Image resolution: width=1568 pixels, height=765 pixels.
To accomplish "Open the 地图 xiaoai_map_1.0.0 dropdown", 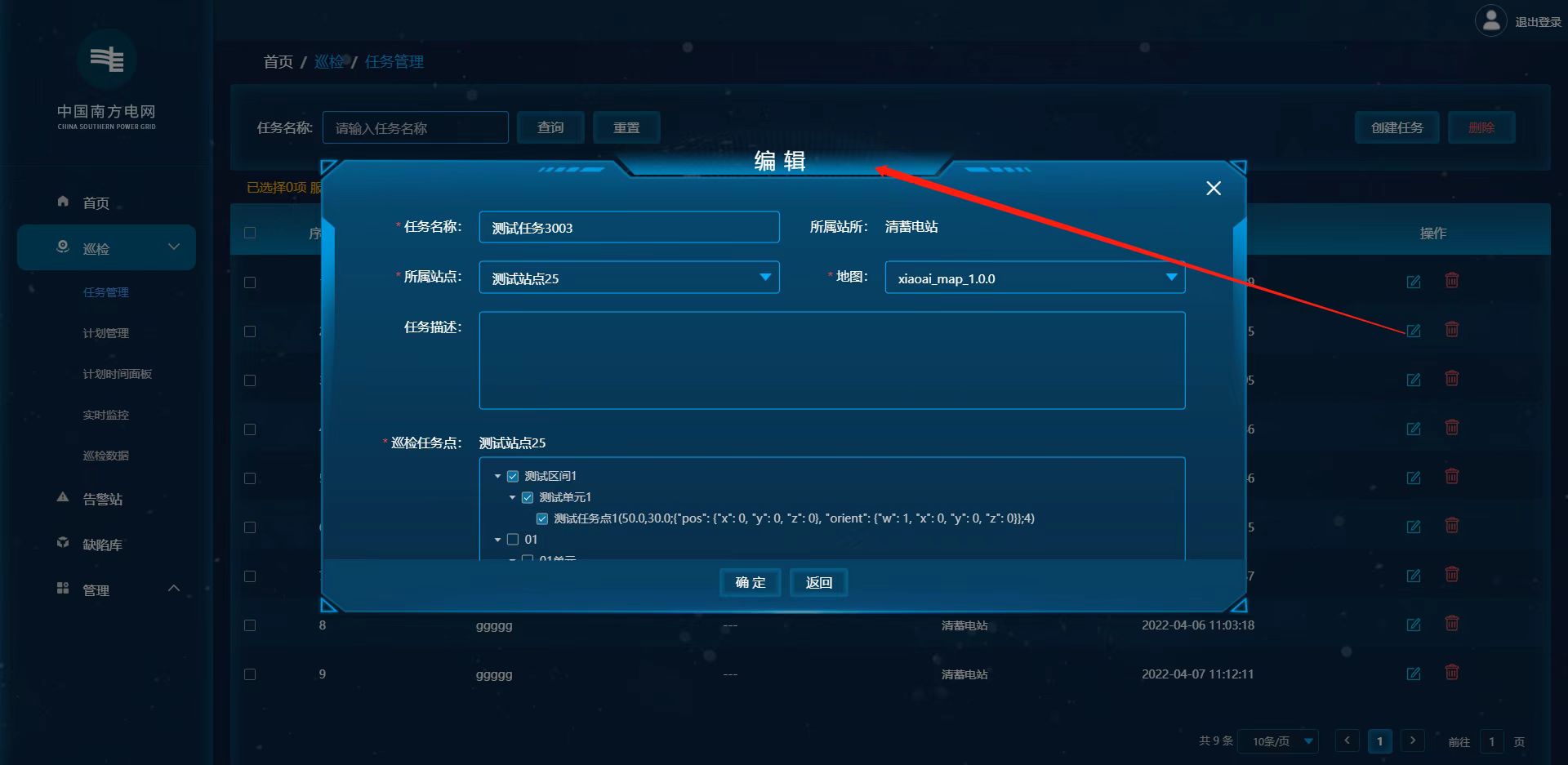I will 1035,278.
